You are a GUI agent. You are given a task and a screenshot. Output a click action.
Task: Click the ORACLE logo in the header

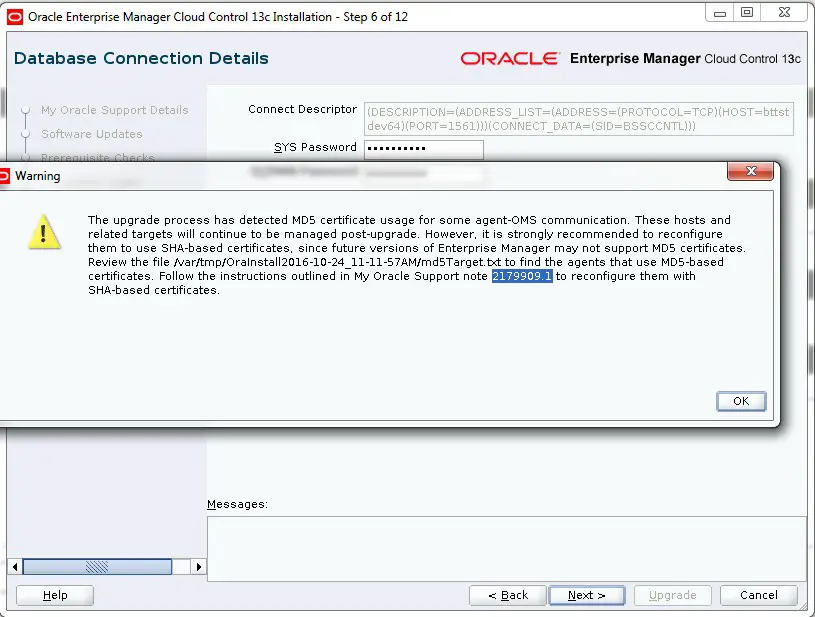click(x=510, y=58)
